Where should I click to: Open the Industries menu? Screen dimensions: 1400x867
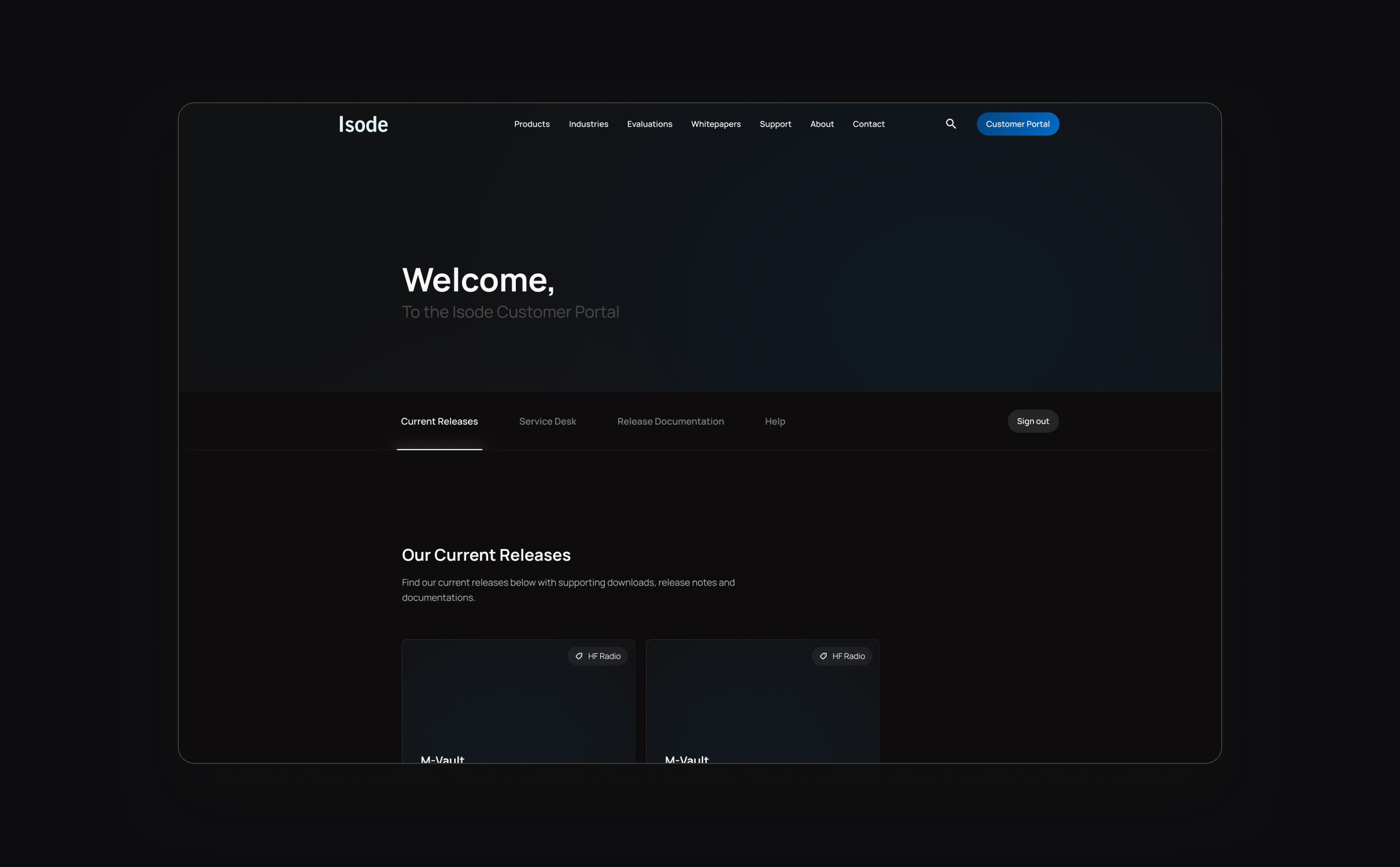(588, 124)
